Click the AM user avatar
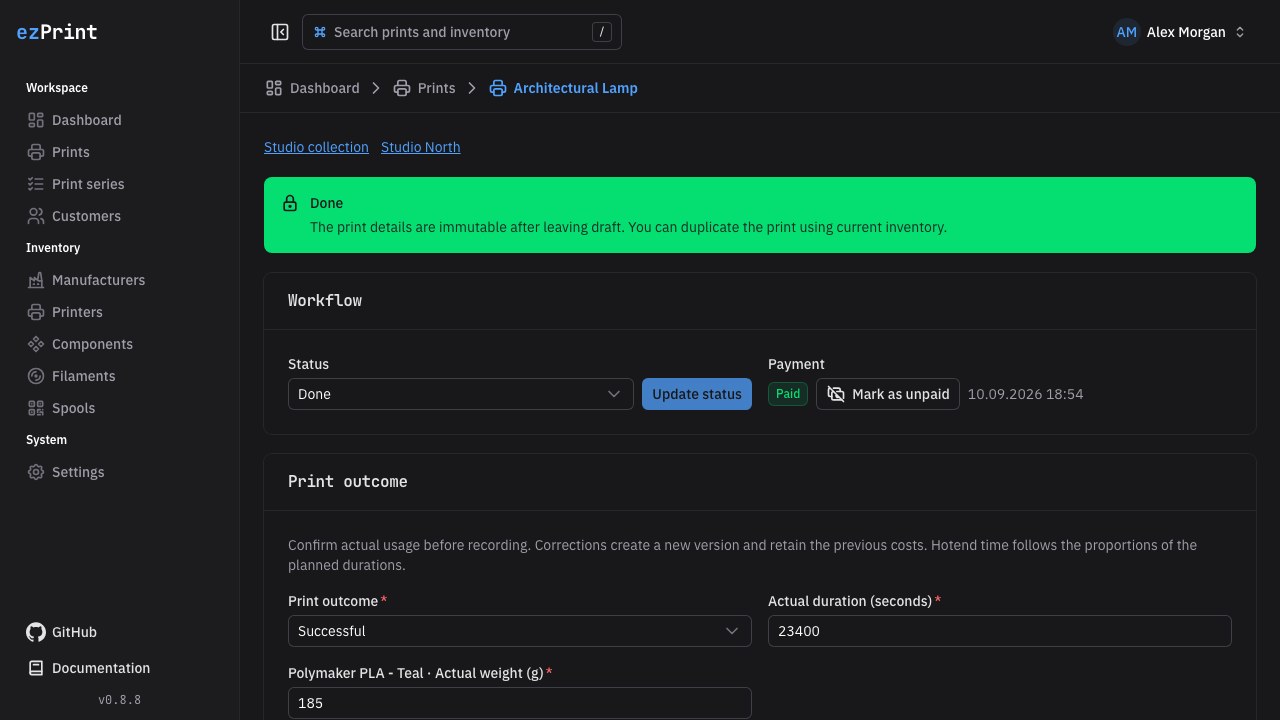1280x720 pixels. (1127, 32)
